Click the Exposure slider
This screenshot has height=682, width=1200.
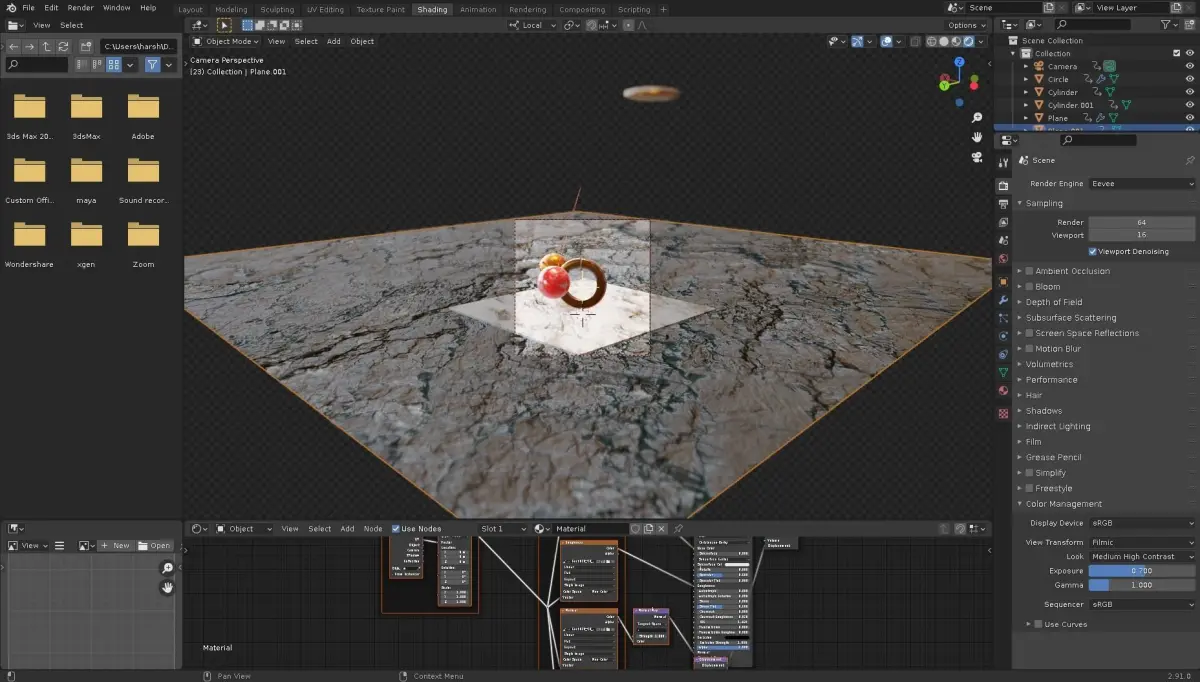pyautogui.click(x=1141, y=570)
